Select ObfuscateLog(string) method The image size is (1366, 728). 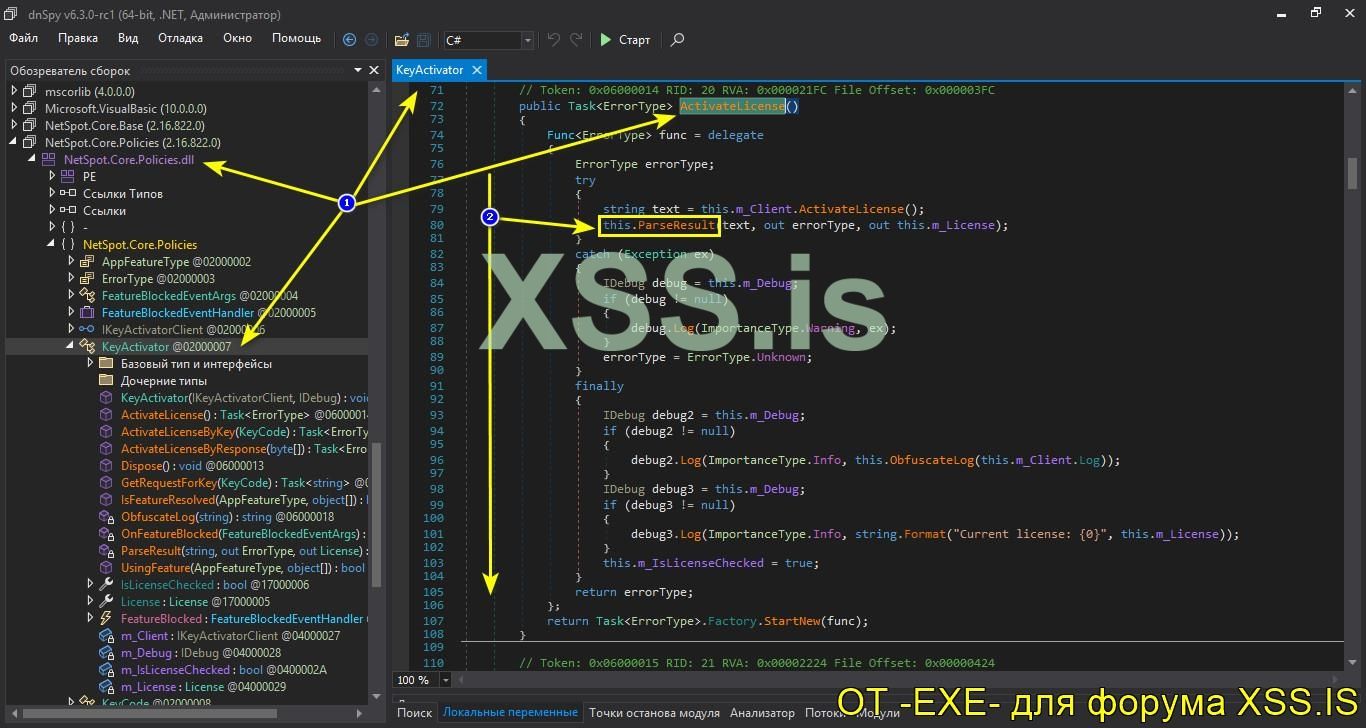(x=227, y=516)
